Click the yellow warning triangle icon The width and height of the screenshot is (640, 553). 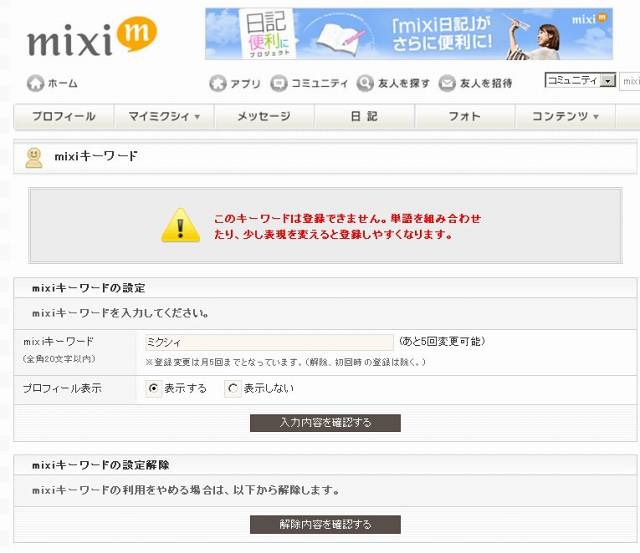coord(180,226)
